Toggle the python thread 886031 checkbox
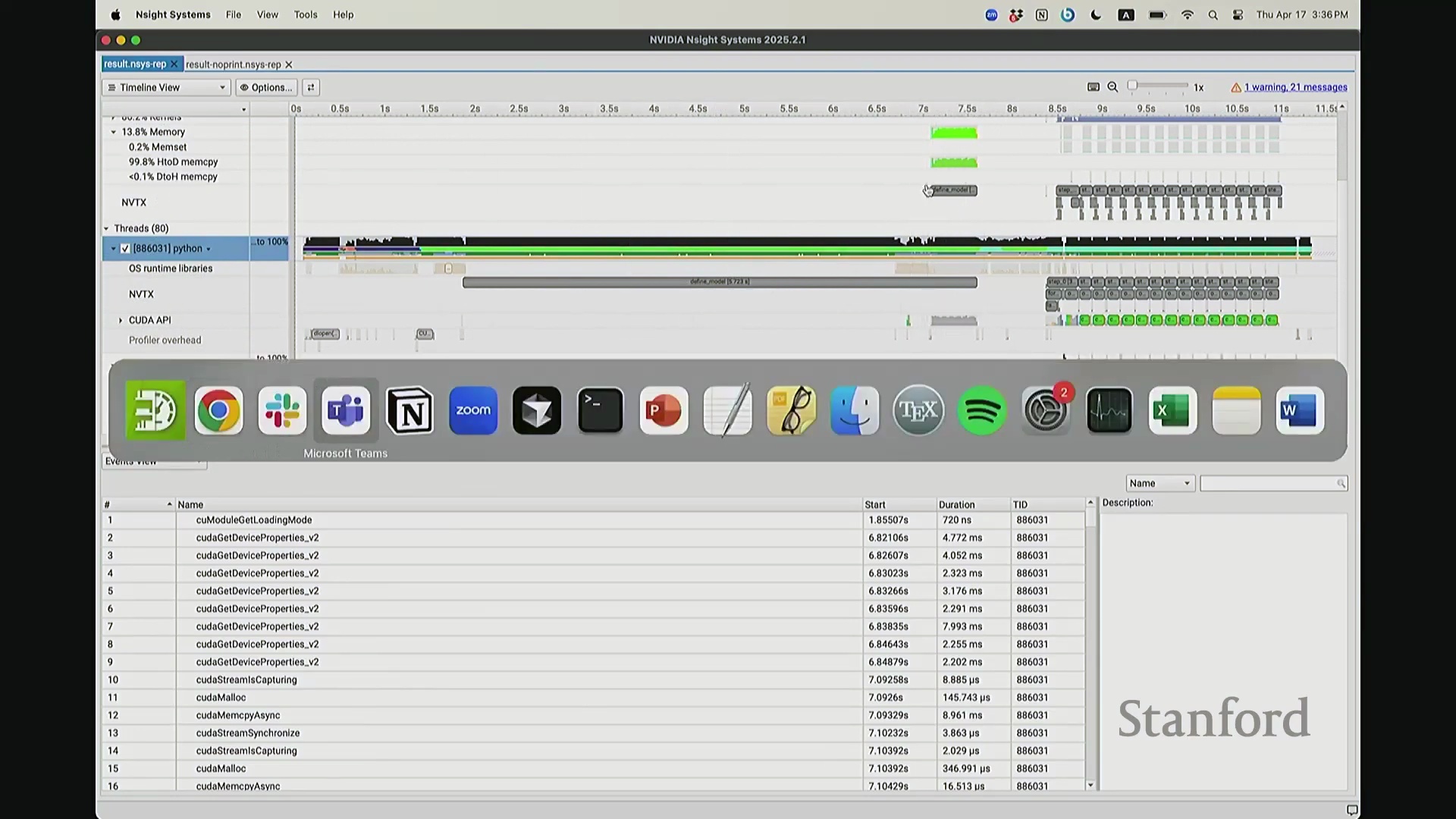 126,249
